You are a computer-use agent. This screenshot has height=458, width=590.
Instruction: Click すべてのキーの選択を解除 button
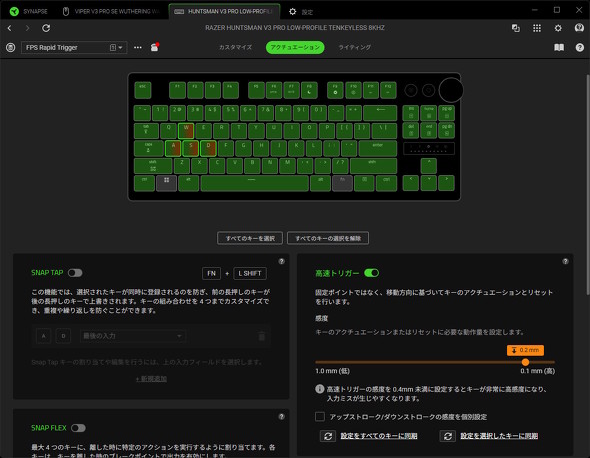pyautogui.click(x=328, y=238)
